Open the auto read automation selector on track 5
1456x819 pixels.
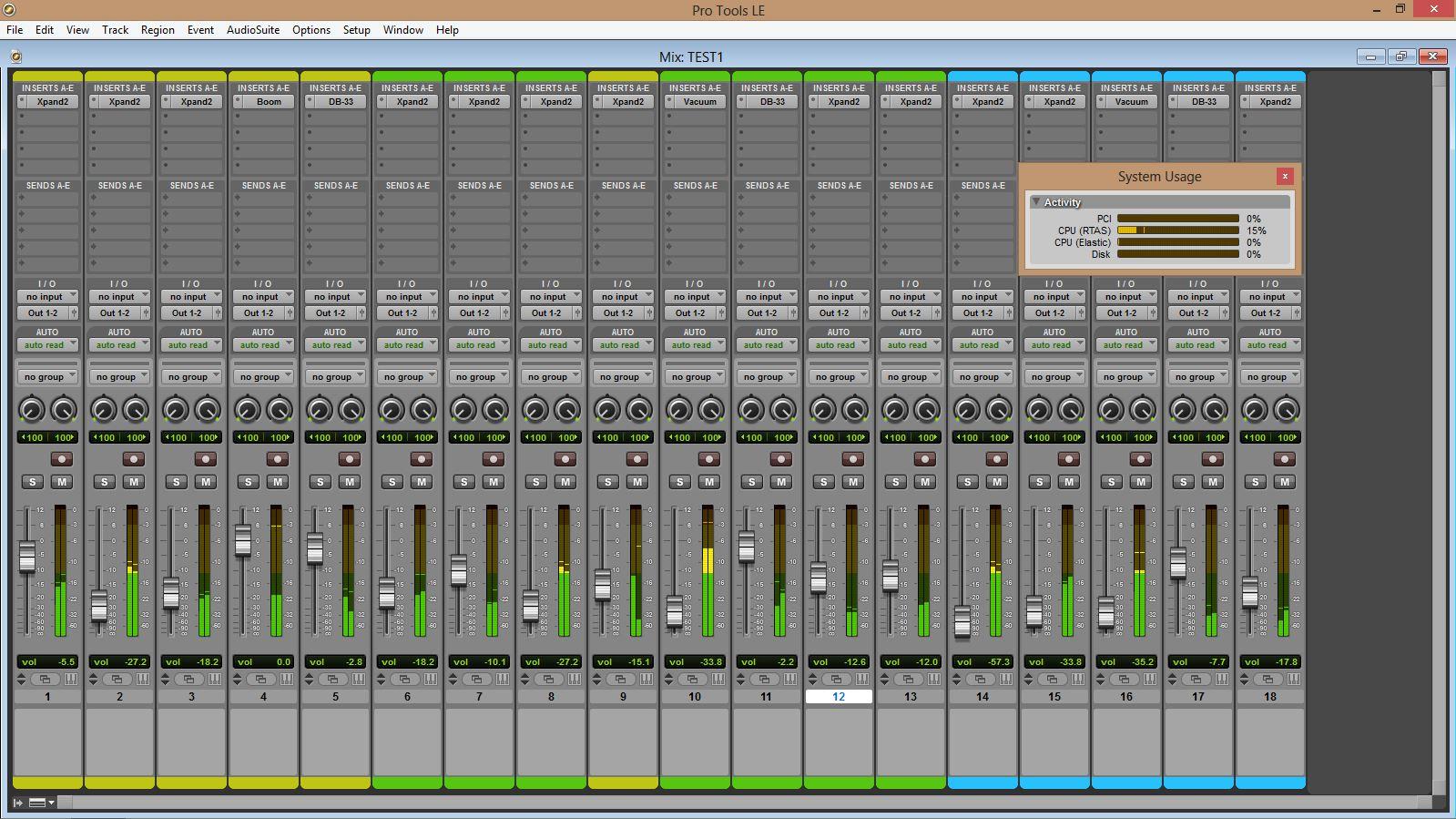click(x=335, y=345)
